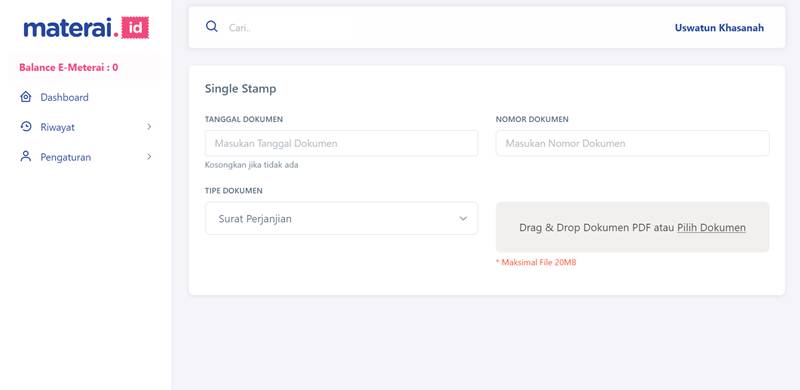Image resolution: width=800 pixels, height=390 pixels.
Task: Click the TANGGAL DOKUMEN label
Action: click(244, 119)
